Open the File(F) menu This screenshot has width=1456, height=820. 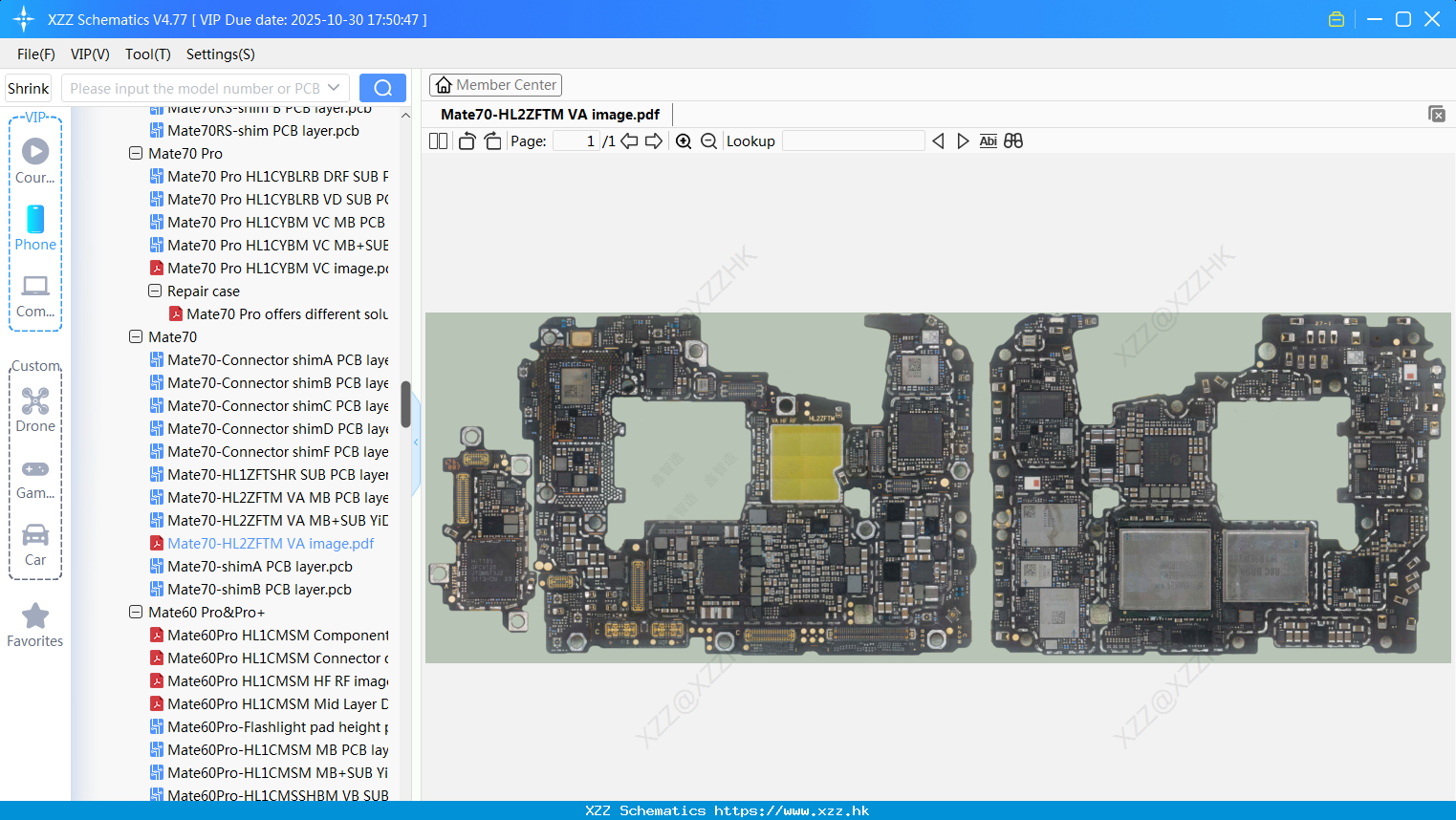tap(36, 54)
